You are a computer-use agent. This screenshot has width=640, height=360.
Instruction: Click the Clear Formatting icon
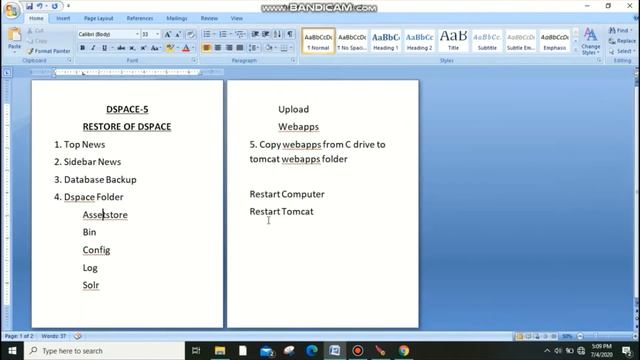(190, 35)
